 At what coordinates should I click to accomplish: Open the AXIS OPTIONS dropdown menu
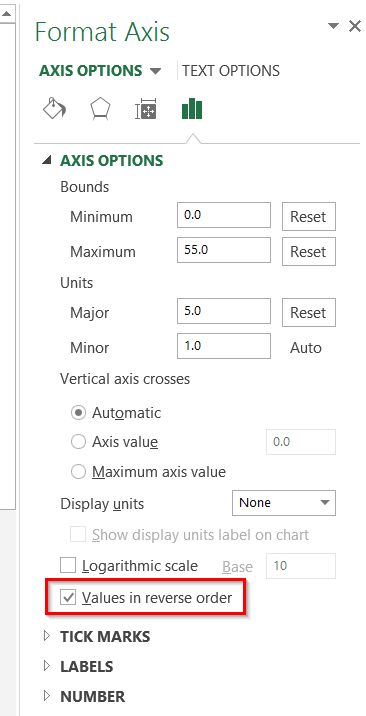[100, 71]
